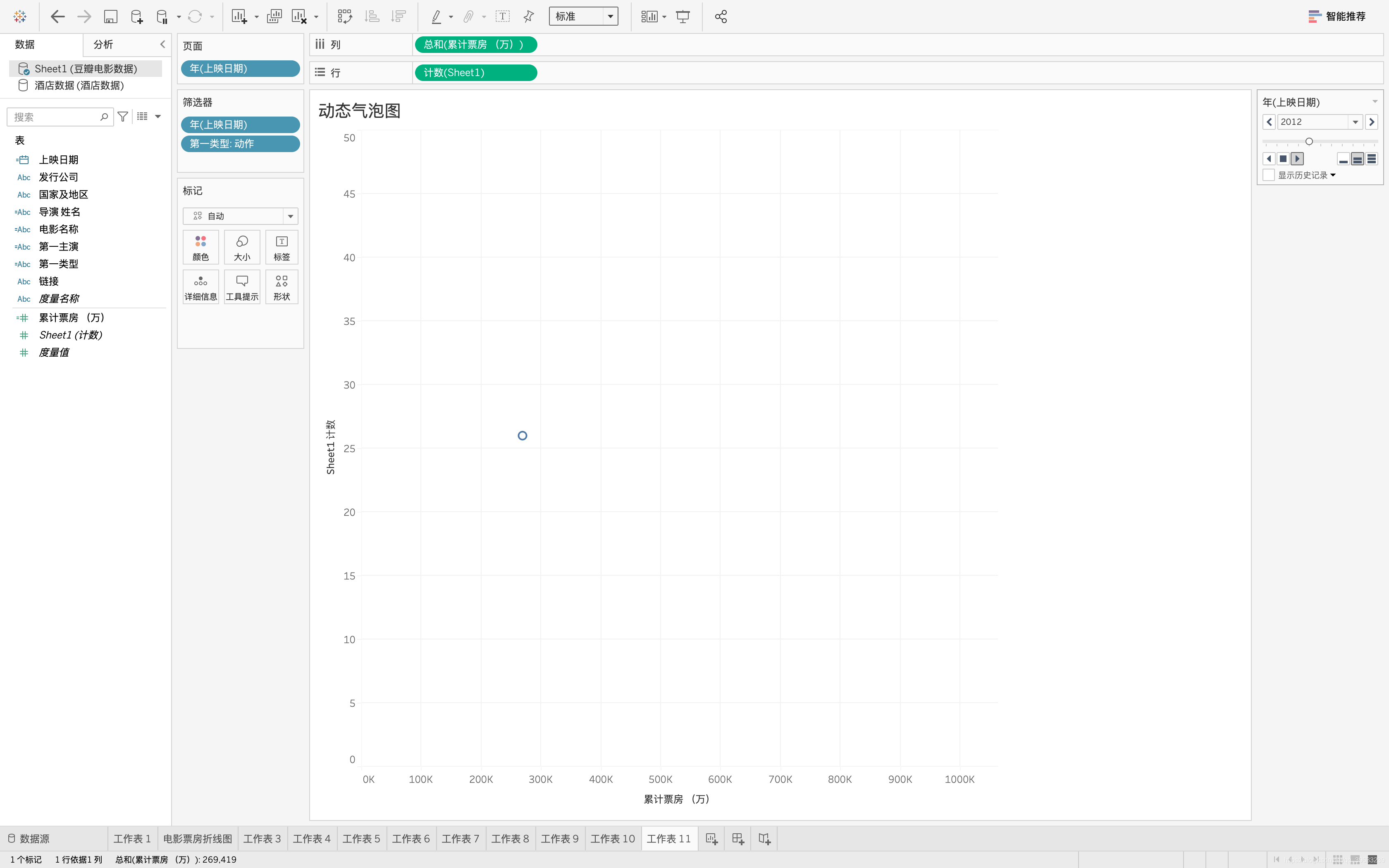
Task: Click the Save workbook icon
Action: tap(110, 17)
